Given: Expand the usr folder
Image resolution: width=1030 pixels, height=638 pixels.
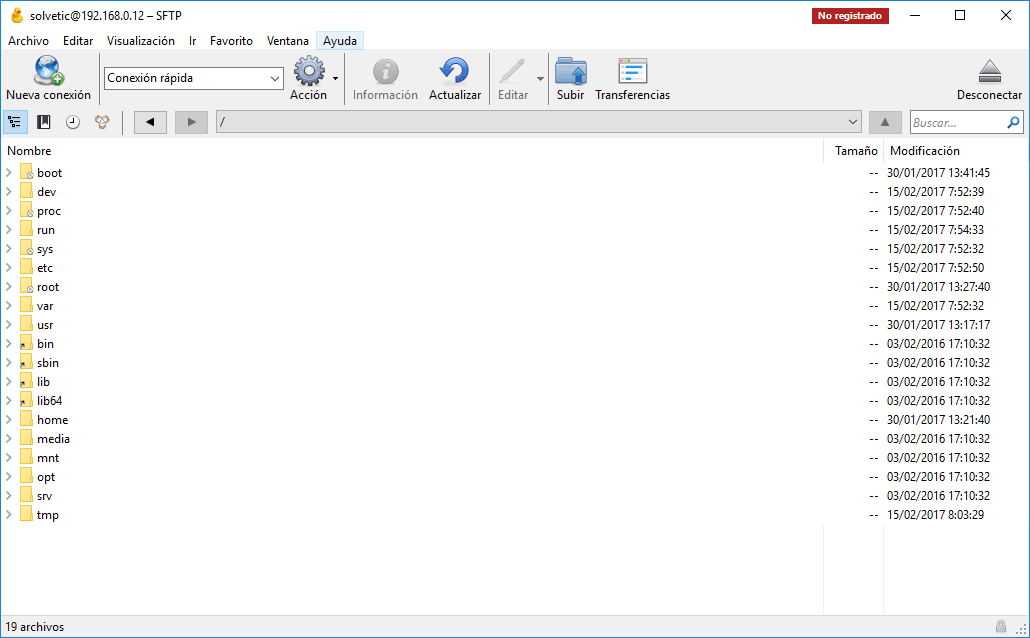Looking at the screenshot, I should 9,325.
